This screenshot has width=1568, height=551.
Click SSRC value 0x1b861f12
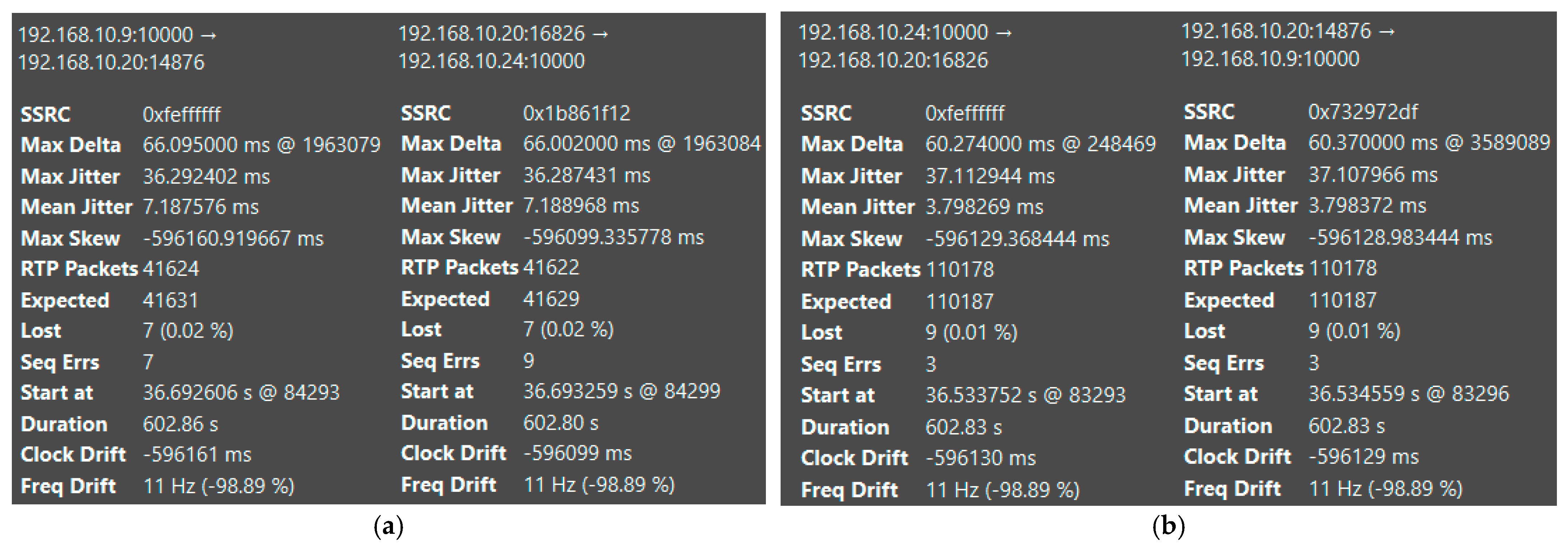point(576,113)
